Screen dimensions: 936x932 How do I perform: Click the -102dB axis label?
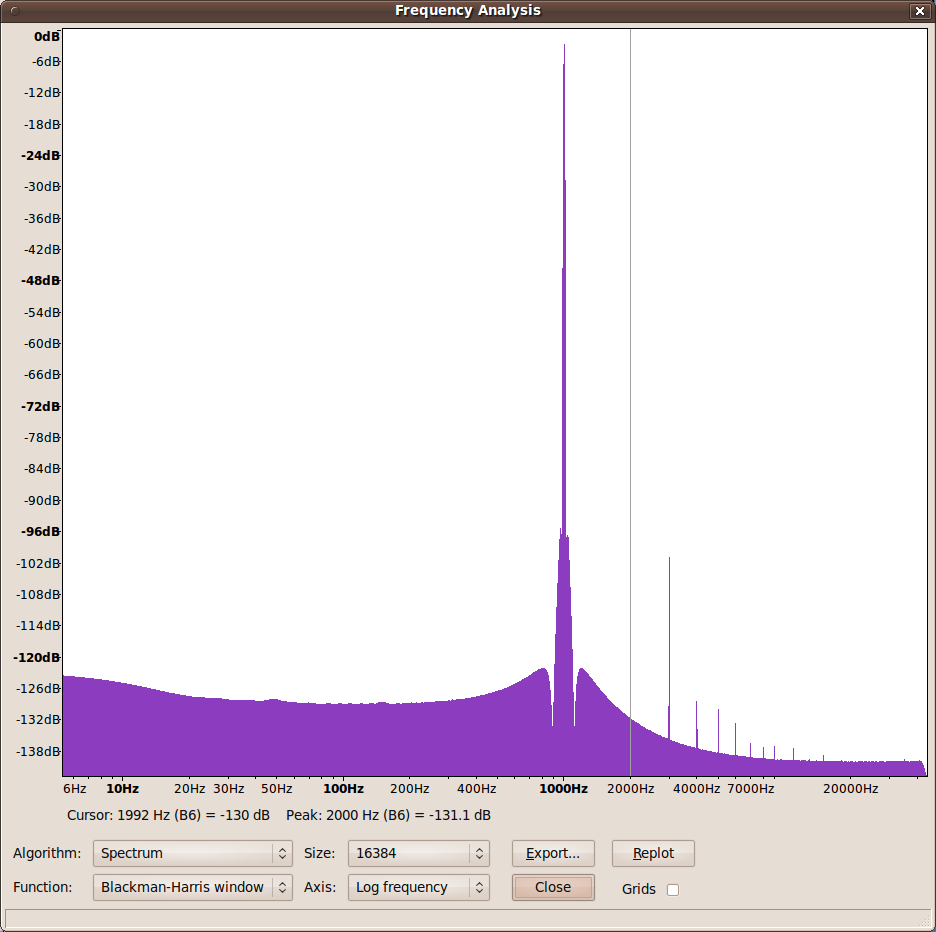pyautogui.click(x=39, y=563)
